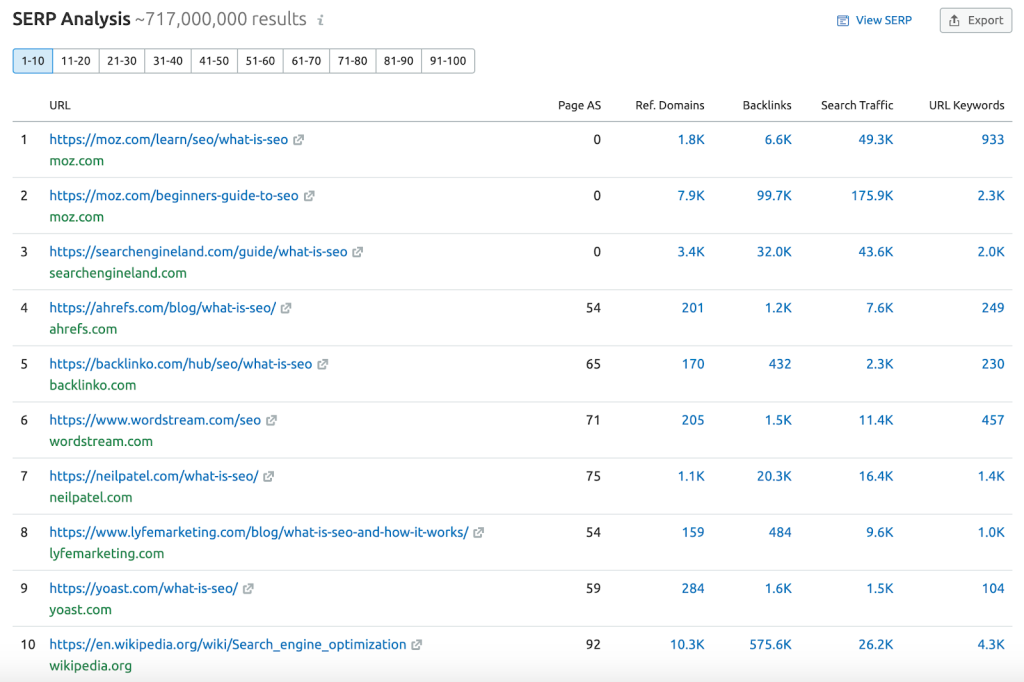
Task: Open external link icon for wordstream.com/seo
Action: (271, 421)
